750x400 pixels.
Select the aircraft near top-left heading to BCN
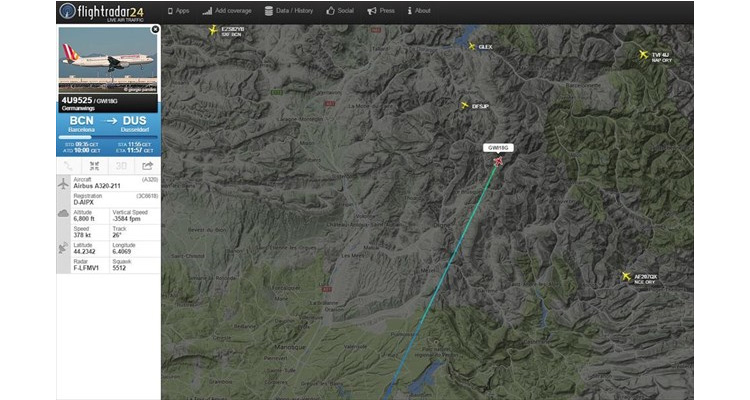pos(213,31)
